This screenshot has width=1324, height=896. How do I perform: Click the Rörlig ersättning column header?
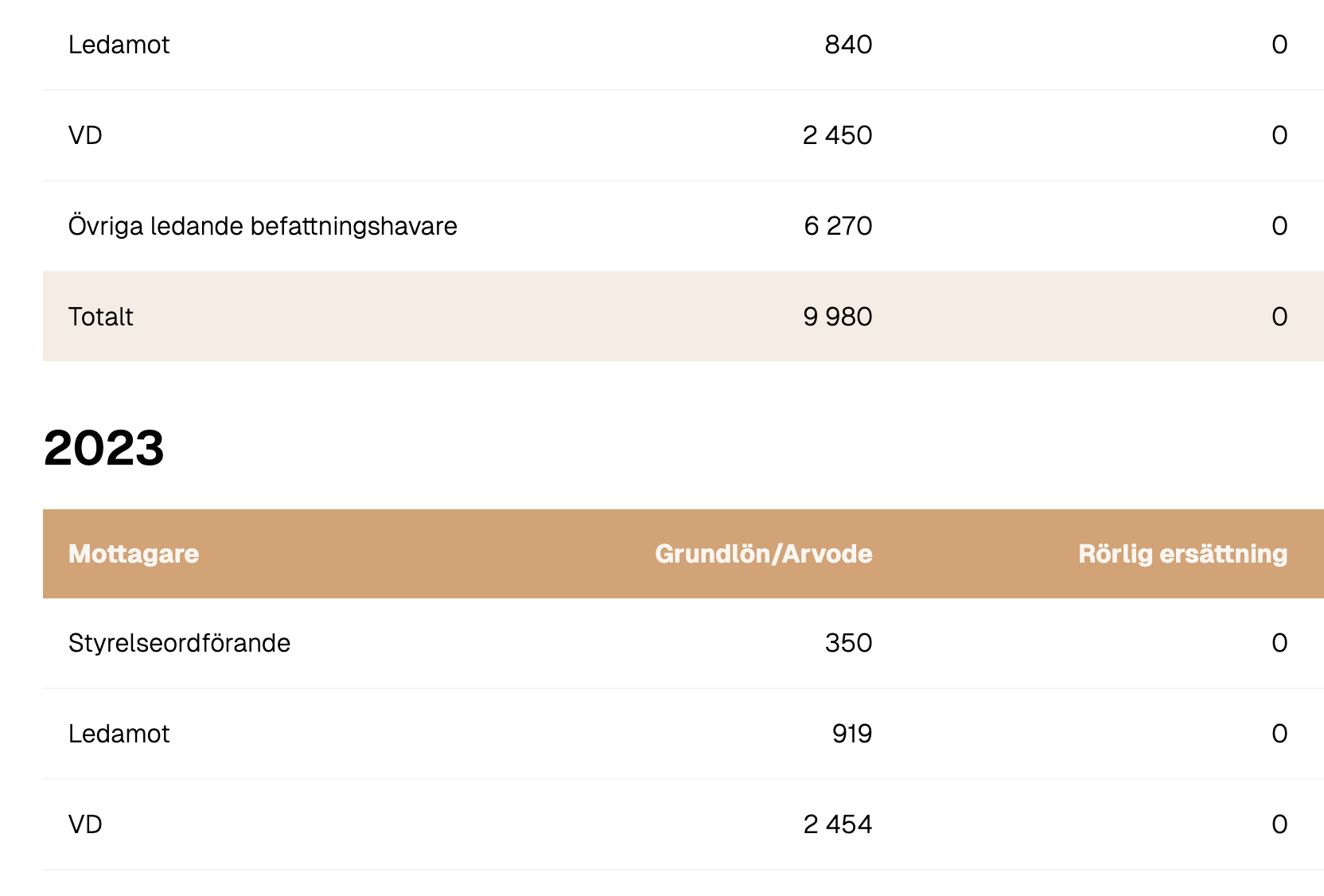click(1182, 554)
